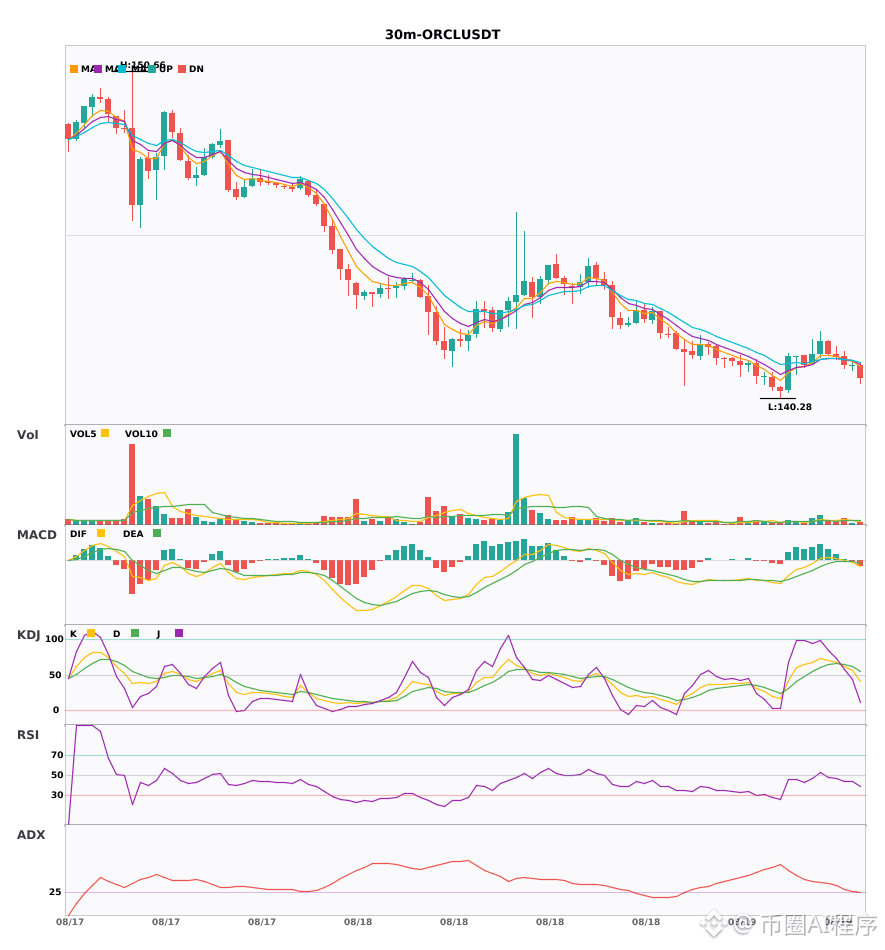
Task: Click the cyan MA legend swatch
Action: coord(122,69)
